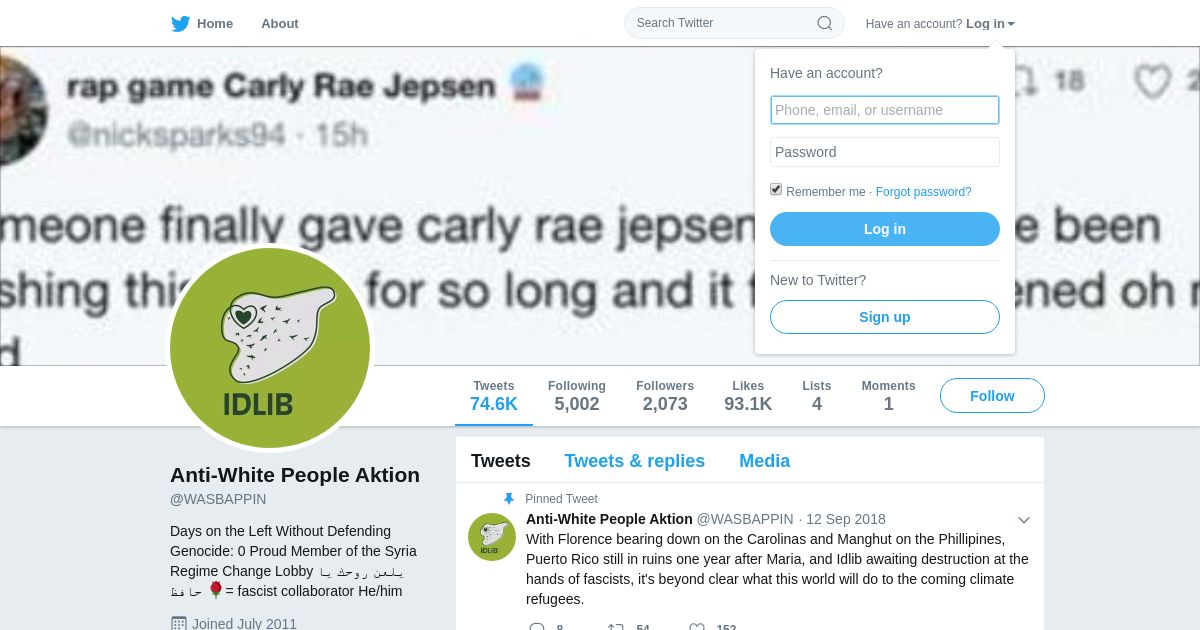Focus the Phone, email, or username field

[885, 110]
